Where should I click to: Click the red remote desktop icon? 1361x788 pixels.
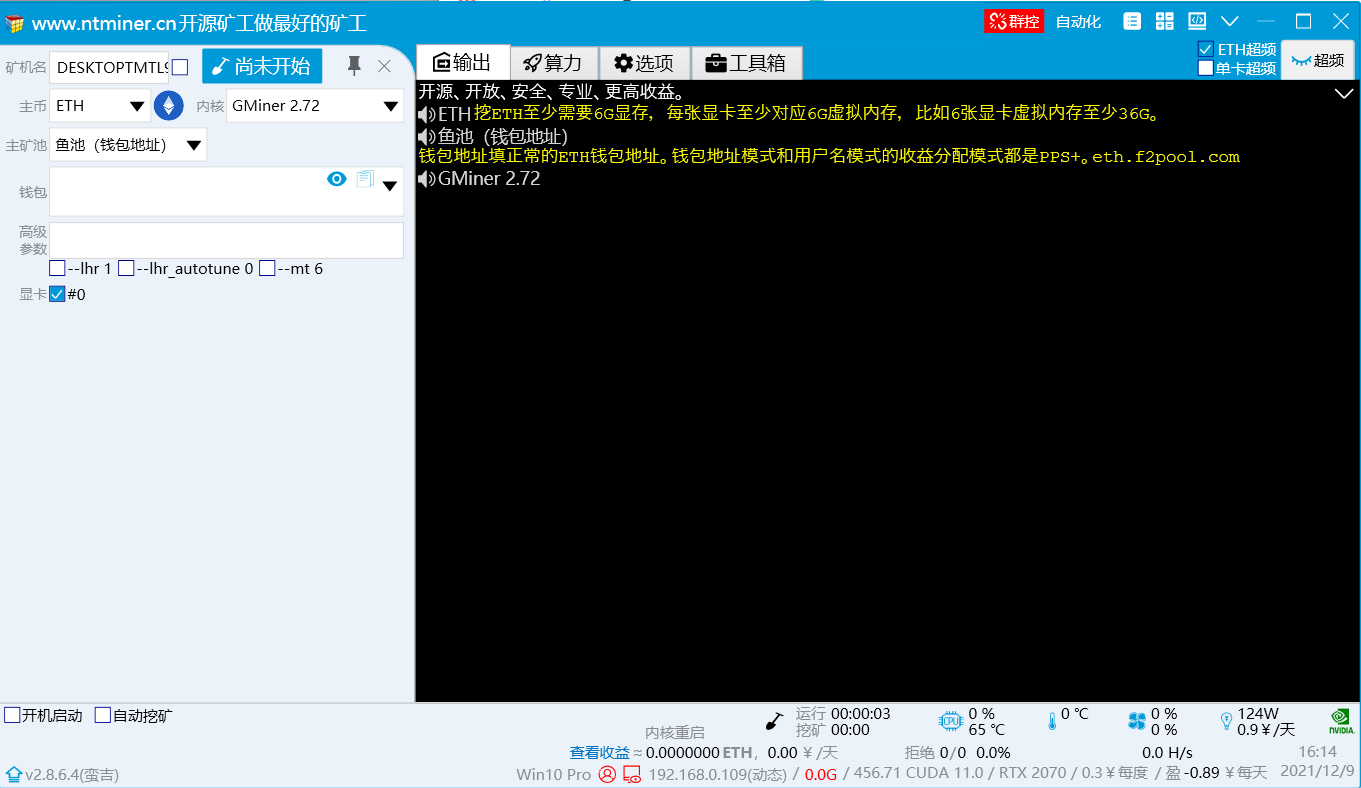pos(632,774)
